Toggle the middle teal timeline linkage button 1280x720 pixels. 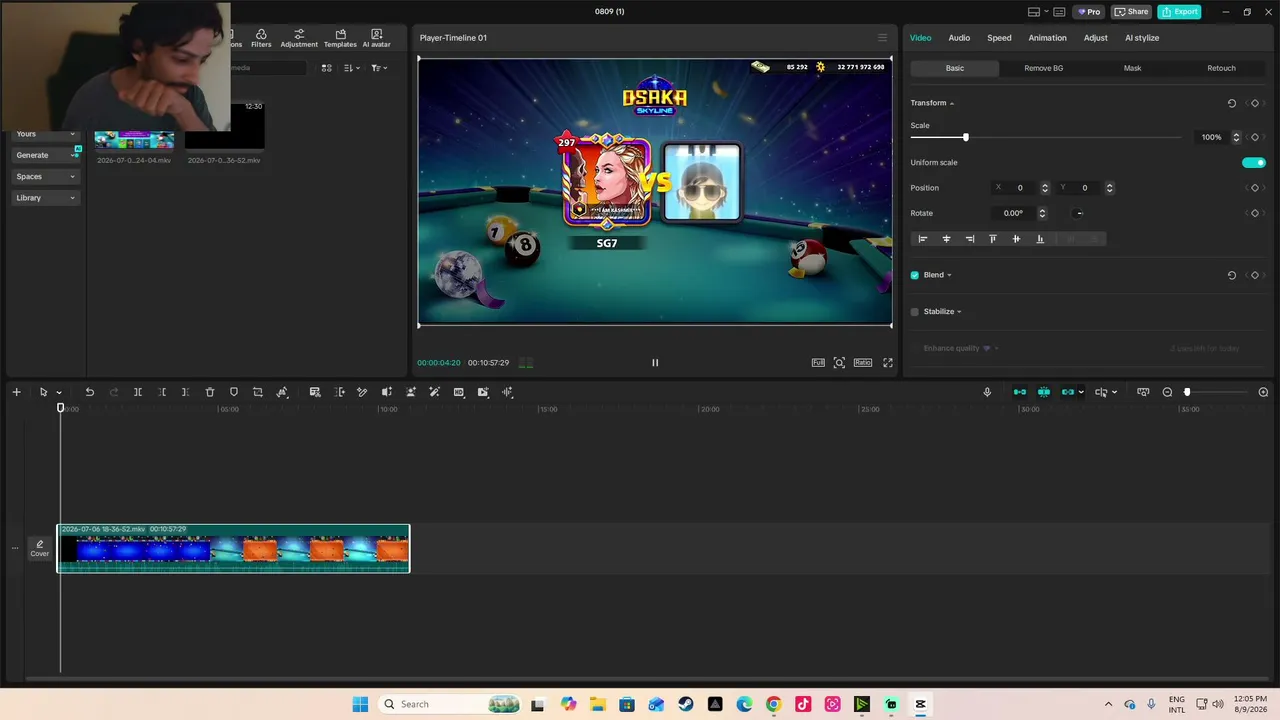point(1044,392)
